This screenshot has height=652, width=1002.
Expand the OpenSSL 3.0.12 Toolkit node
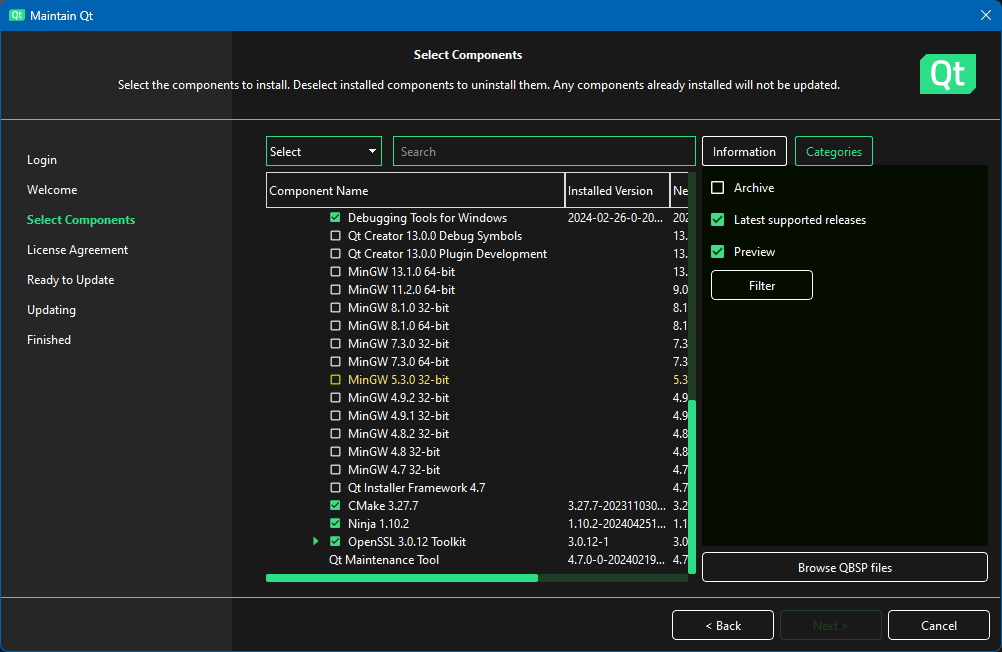[x=316, y=542]
